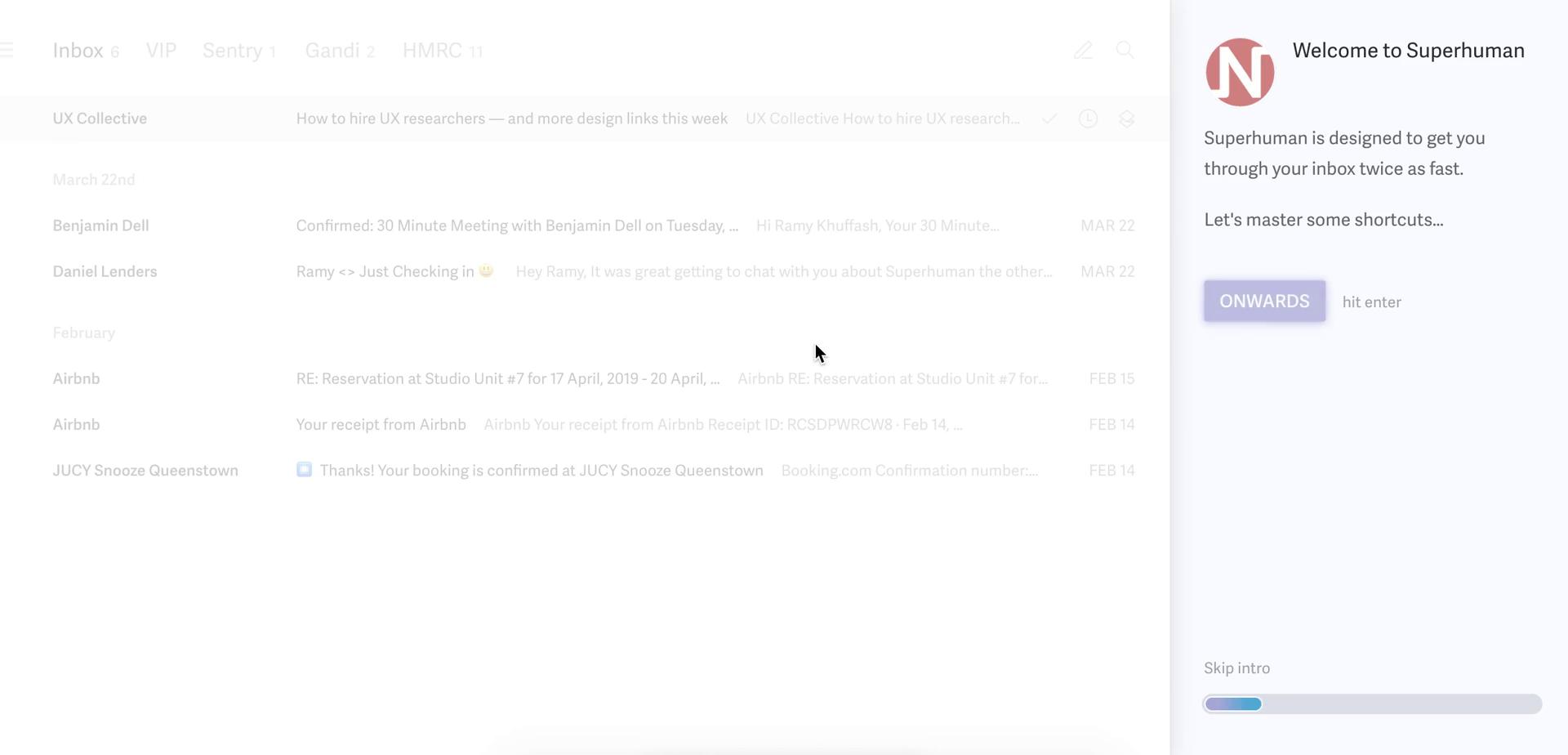Snooze UX Collective email with the clock icon

(x=1088, y=118)
